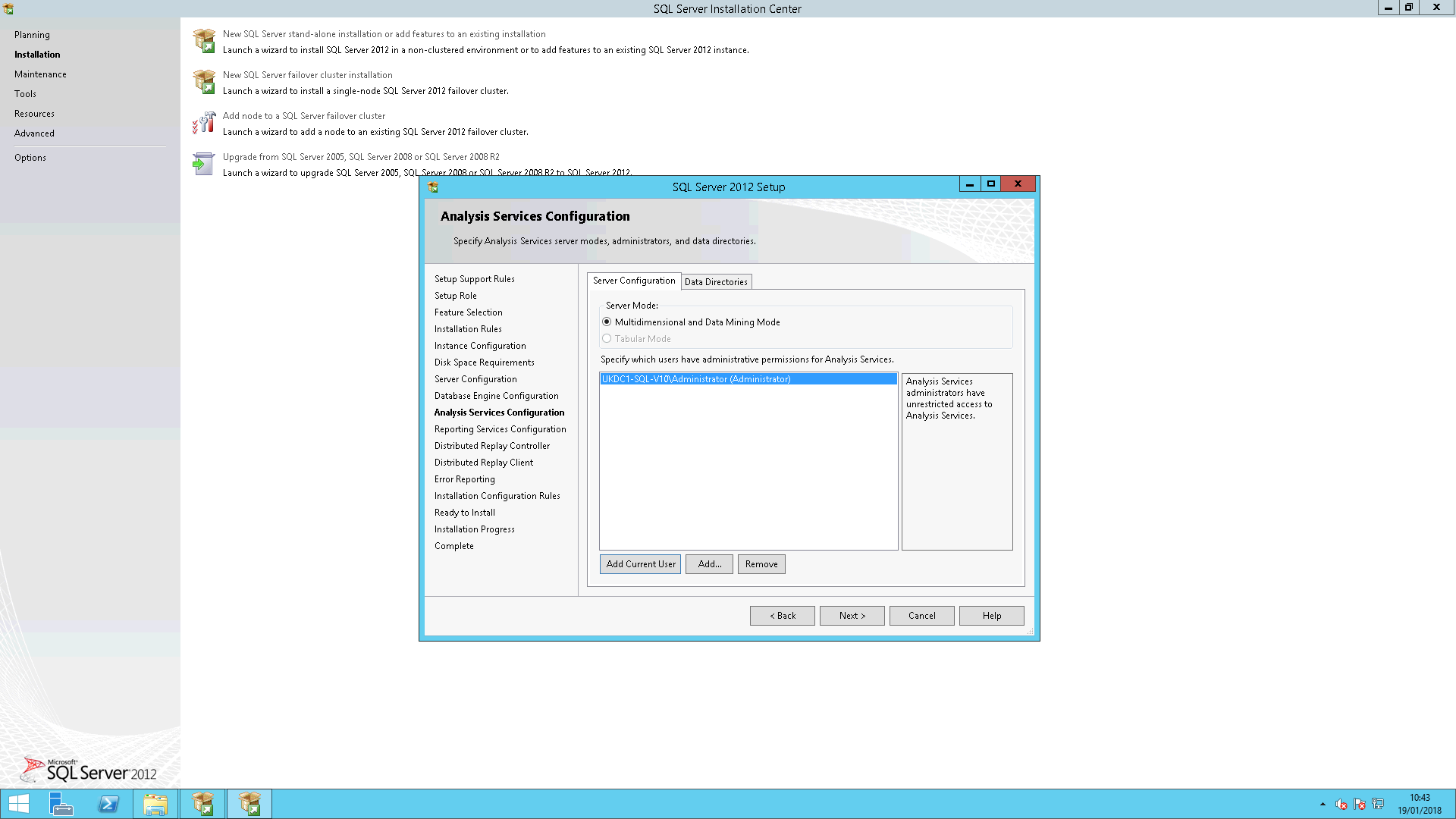Switch to Data Directories tab
Viewport: 1456px width, 819px height.
click(x=716, y=282)
